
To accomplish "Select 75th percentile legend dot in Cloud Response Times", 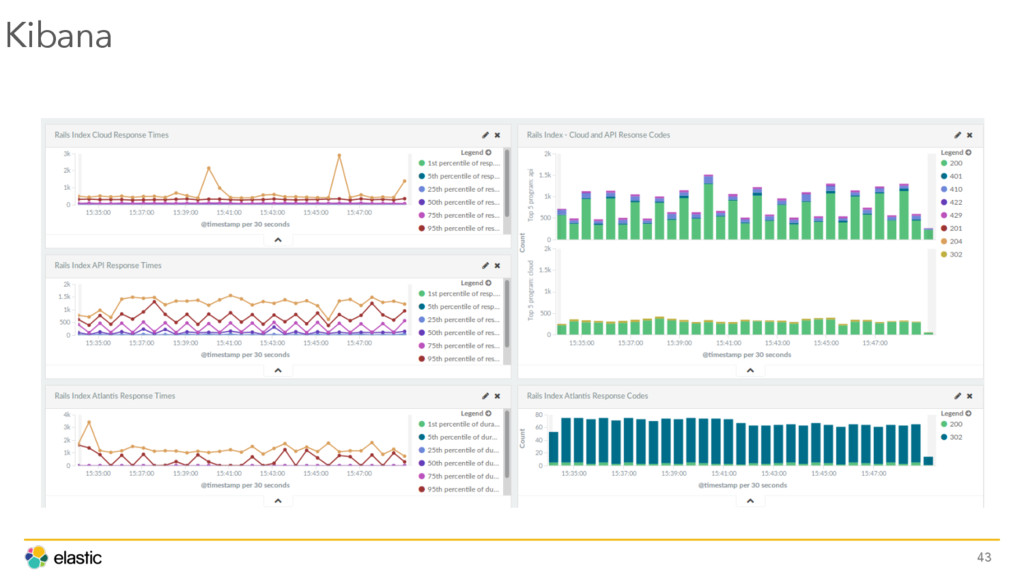I will (x=422, y=216).
